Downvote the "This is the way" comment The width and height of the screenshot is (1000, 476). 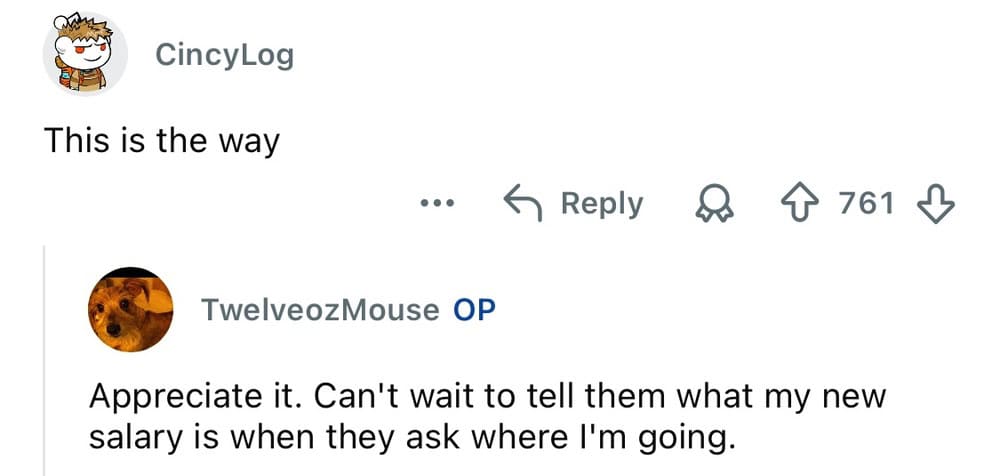[936, 204]
